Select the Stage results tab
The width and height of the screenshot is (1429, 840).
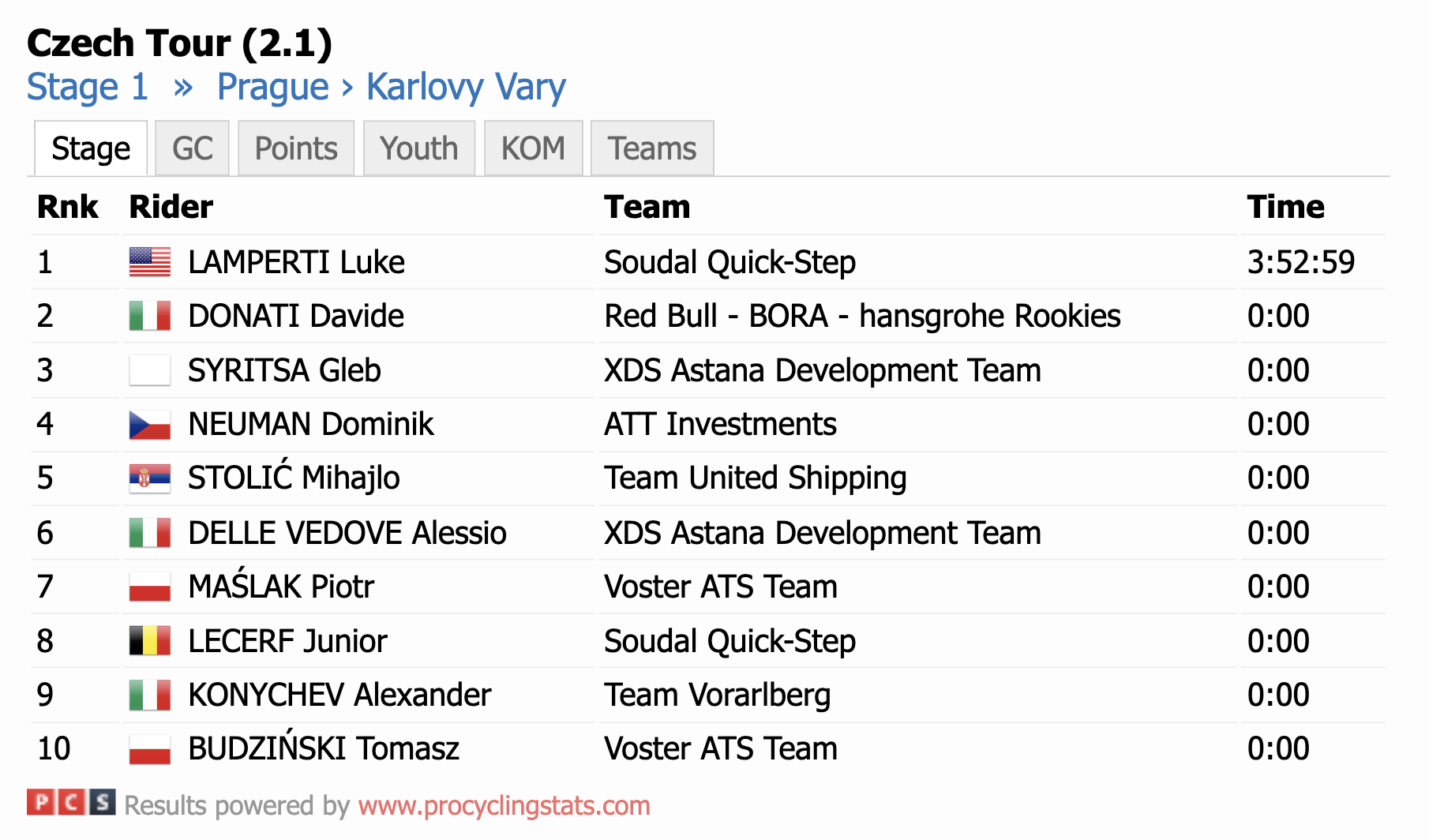(x=91, y=148)
